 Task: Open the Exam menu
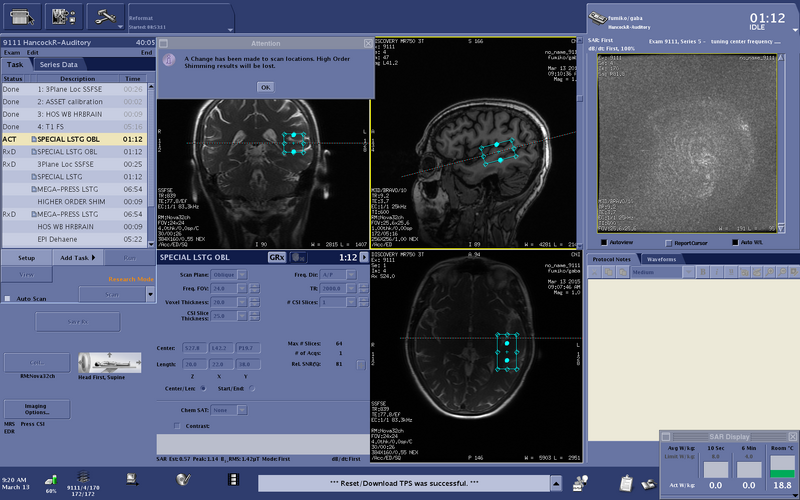click(x=12, y=53)
